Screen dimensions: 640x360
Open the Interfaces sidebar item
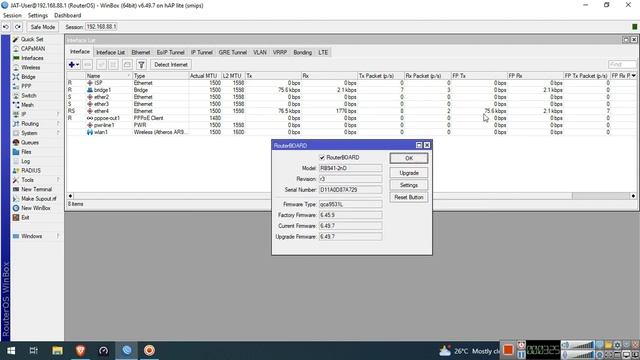tap(32, 58)
